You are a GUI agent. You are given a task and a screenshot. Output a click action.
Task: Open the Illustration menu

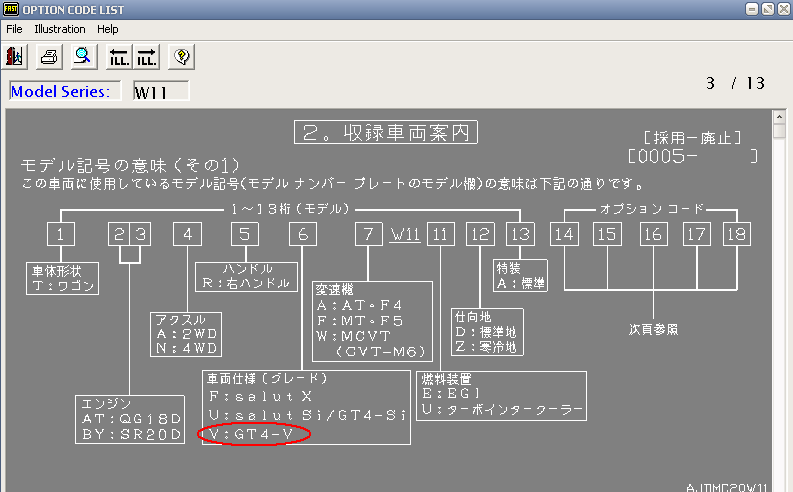tap(60, 29)
